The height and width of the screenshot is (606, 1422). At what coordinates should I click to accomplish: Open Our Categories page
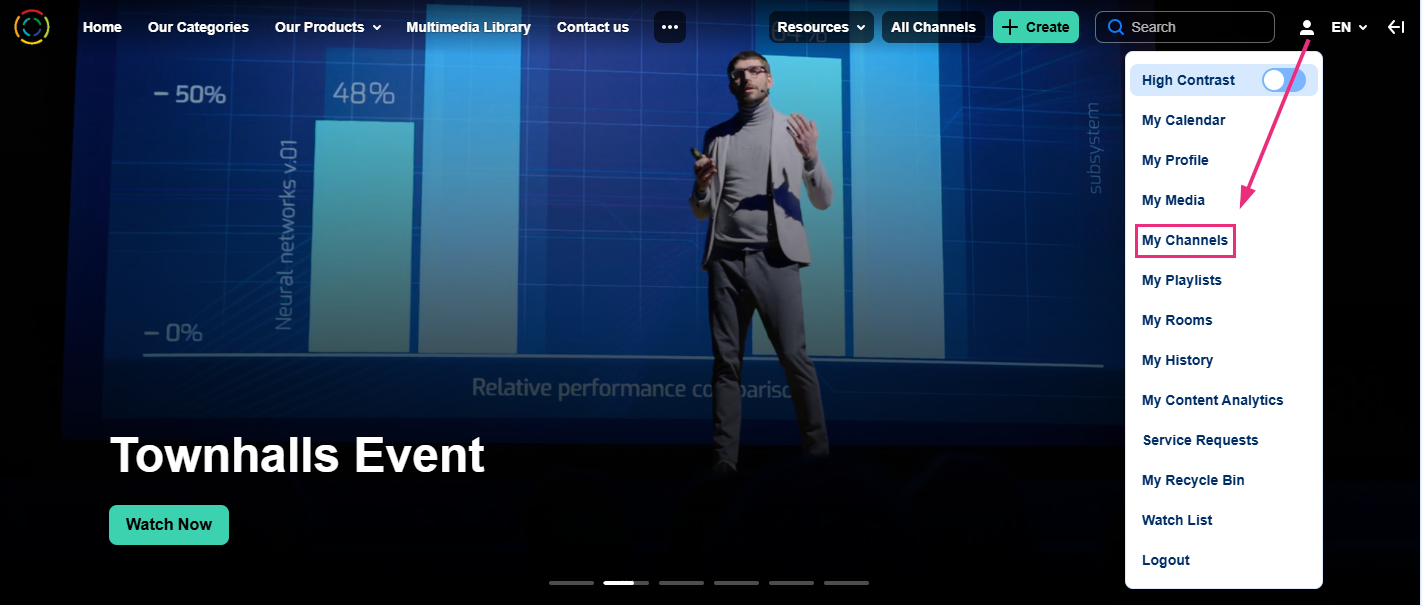point(198,27)
